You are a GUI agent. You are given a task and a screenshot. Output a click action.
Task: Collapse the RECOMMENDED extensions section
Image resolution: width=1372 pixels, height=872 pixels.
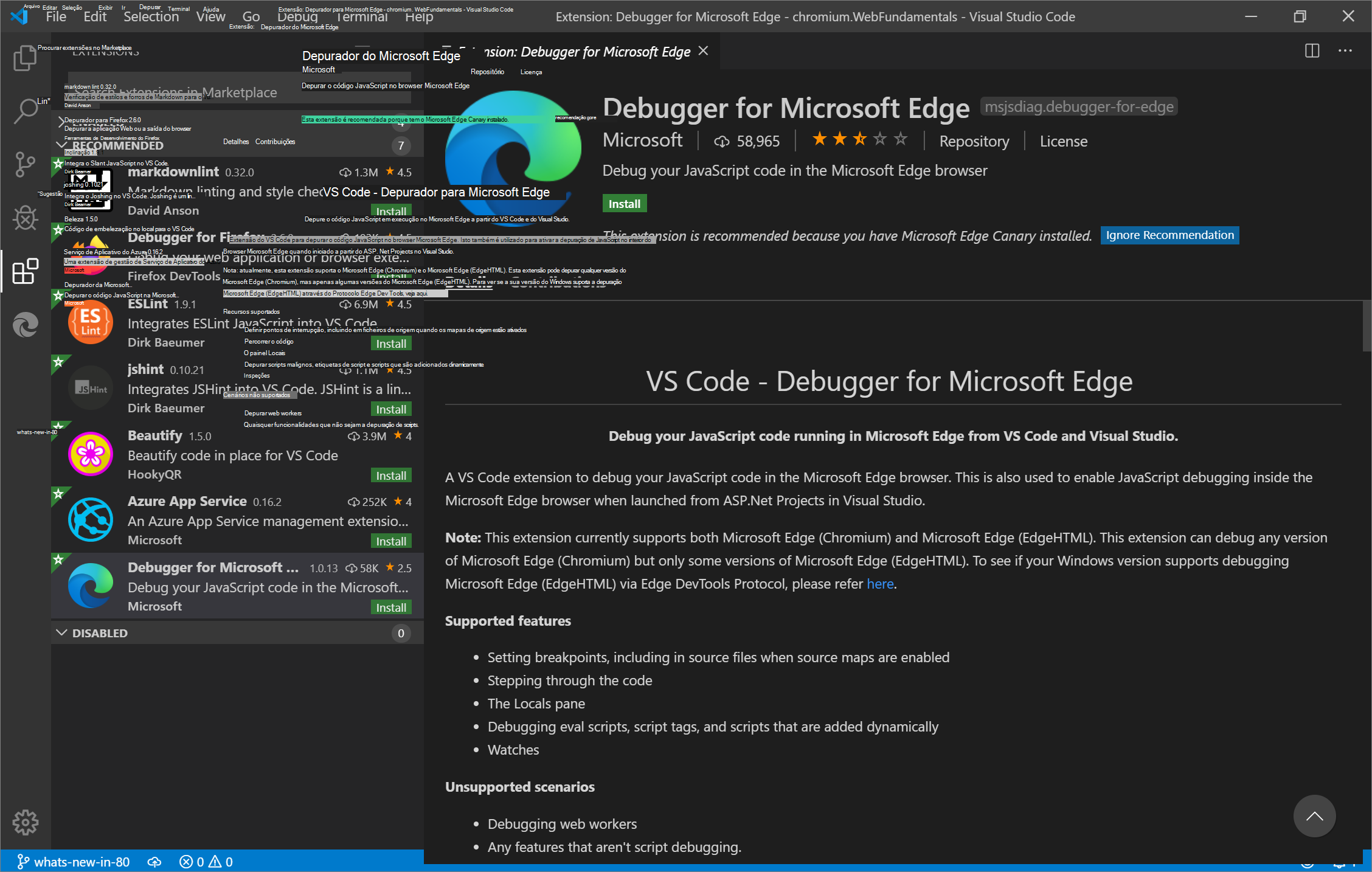click(61, 145)
